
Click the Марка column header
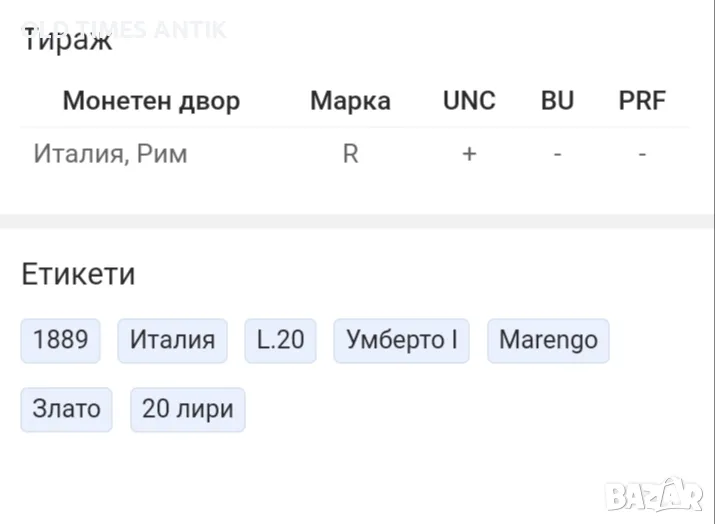click(350, 101)
